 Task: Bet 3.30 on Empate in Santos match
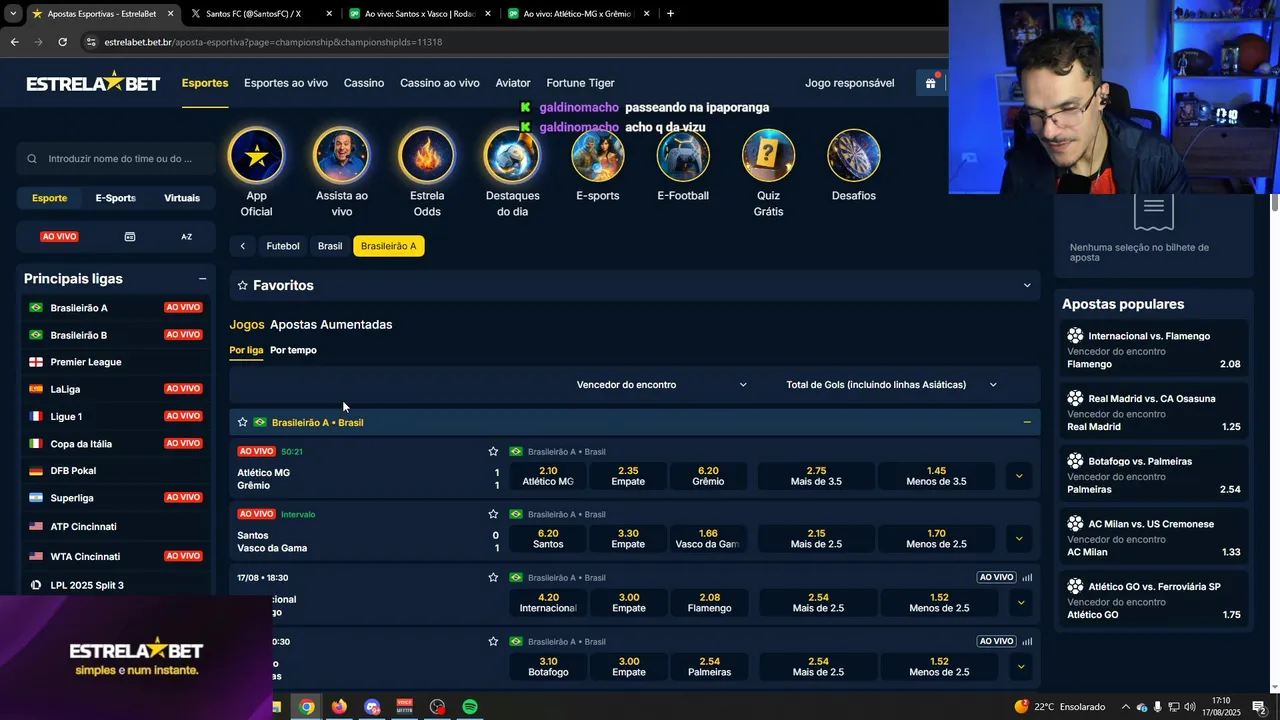[x=628, y=539]
